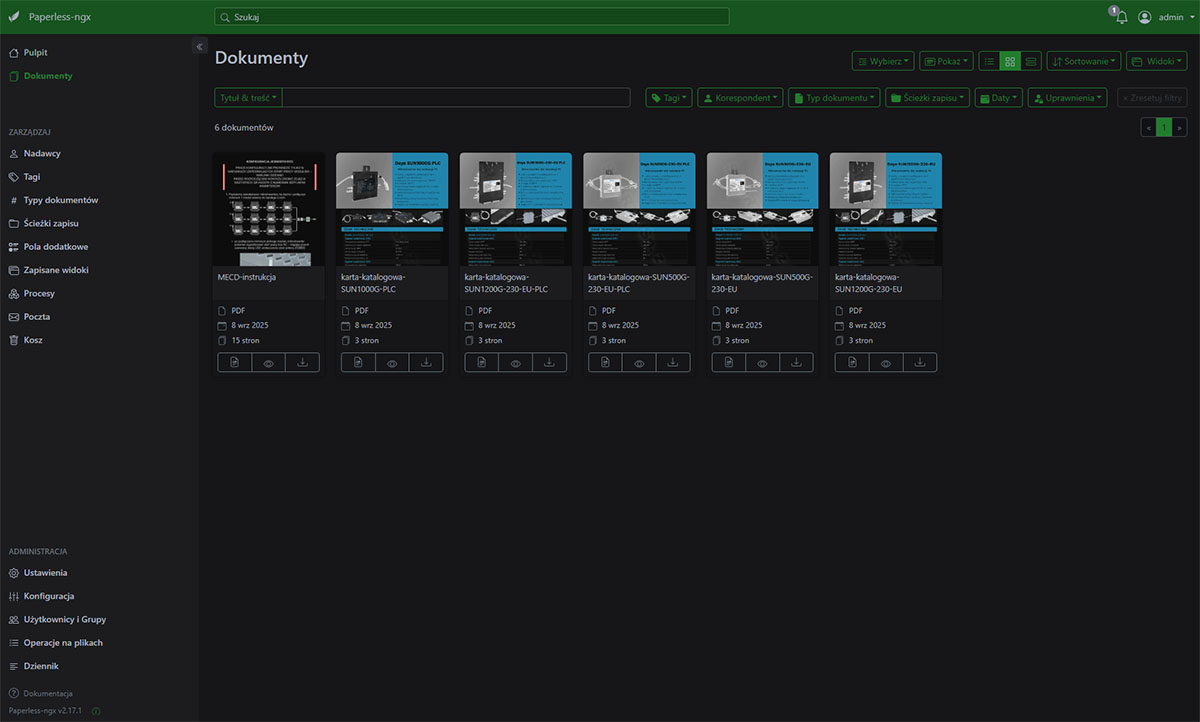
Task: Switch to the large cards view
Action: point(1031,61)
